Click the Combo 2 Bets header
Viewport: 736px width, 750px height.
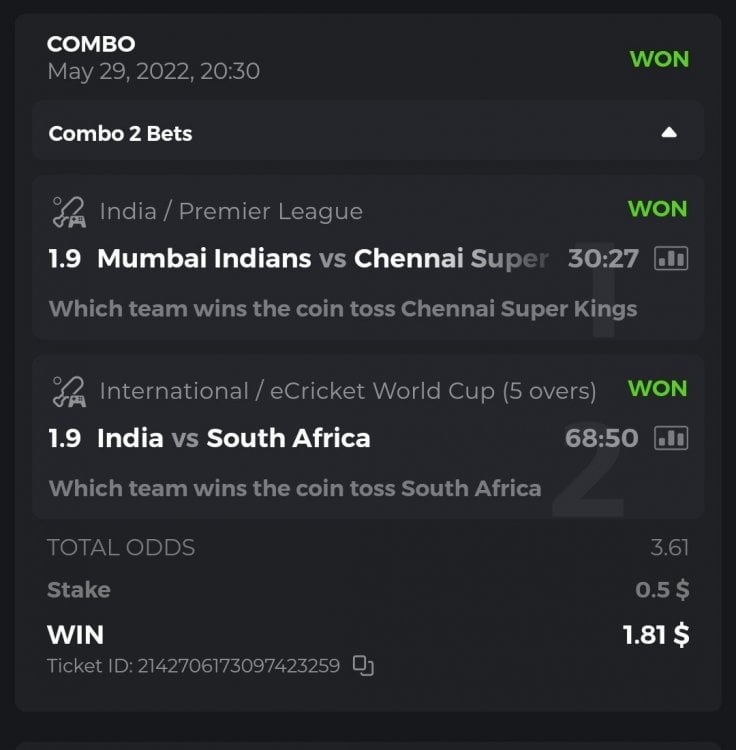(x=121, y=133)
